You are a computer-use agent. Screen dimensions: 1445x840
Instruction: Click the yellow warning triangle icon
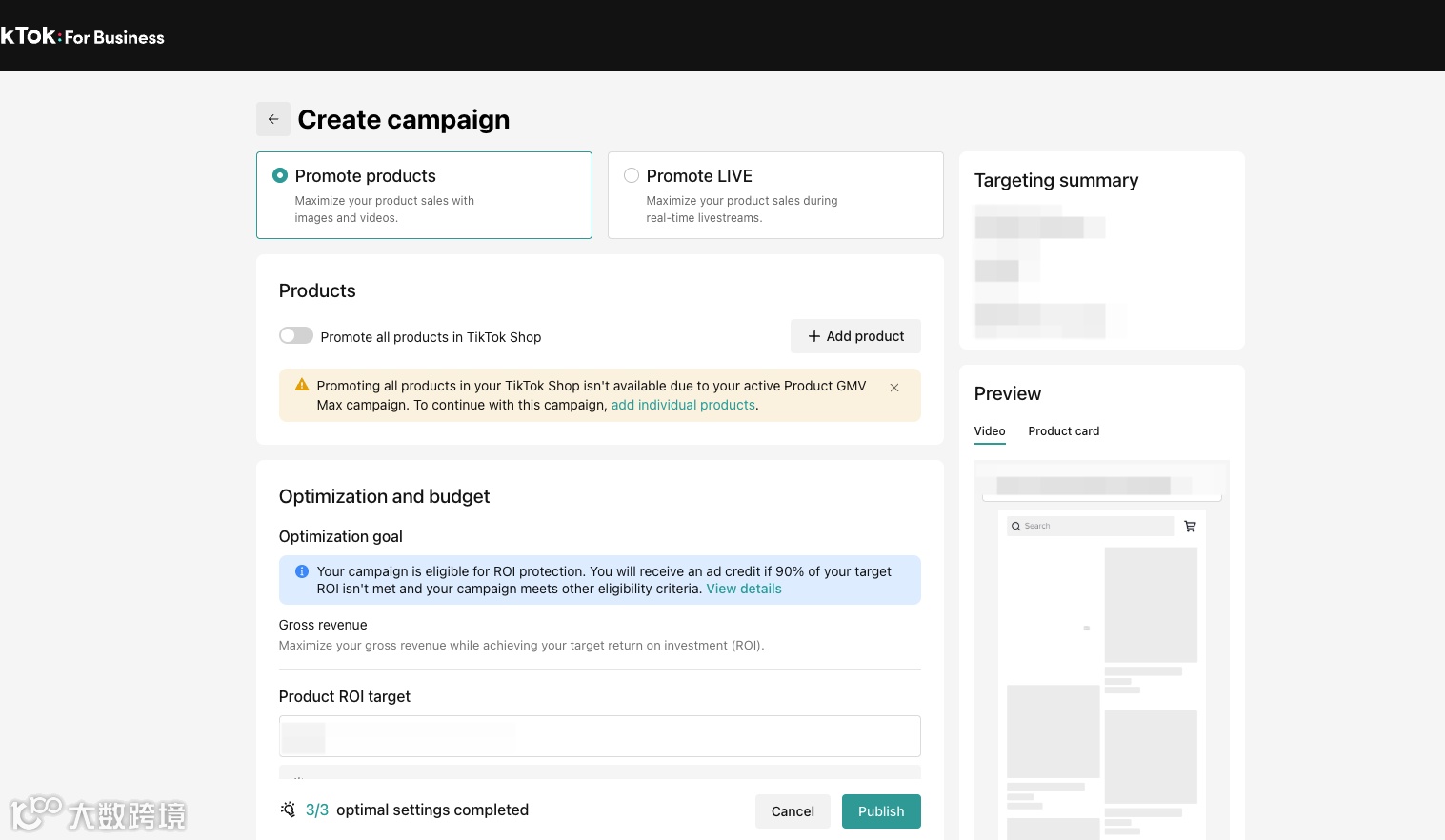(302, 385)
